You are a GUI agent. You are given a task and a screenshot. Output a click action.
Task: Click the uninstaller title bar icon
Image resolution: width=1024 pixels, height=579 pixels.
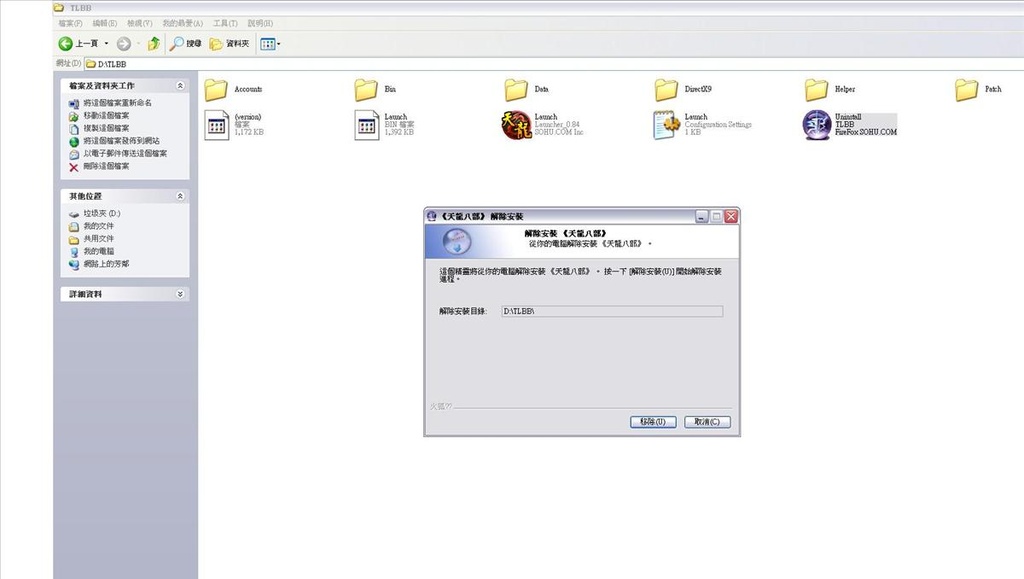432,216
